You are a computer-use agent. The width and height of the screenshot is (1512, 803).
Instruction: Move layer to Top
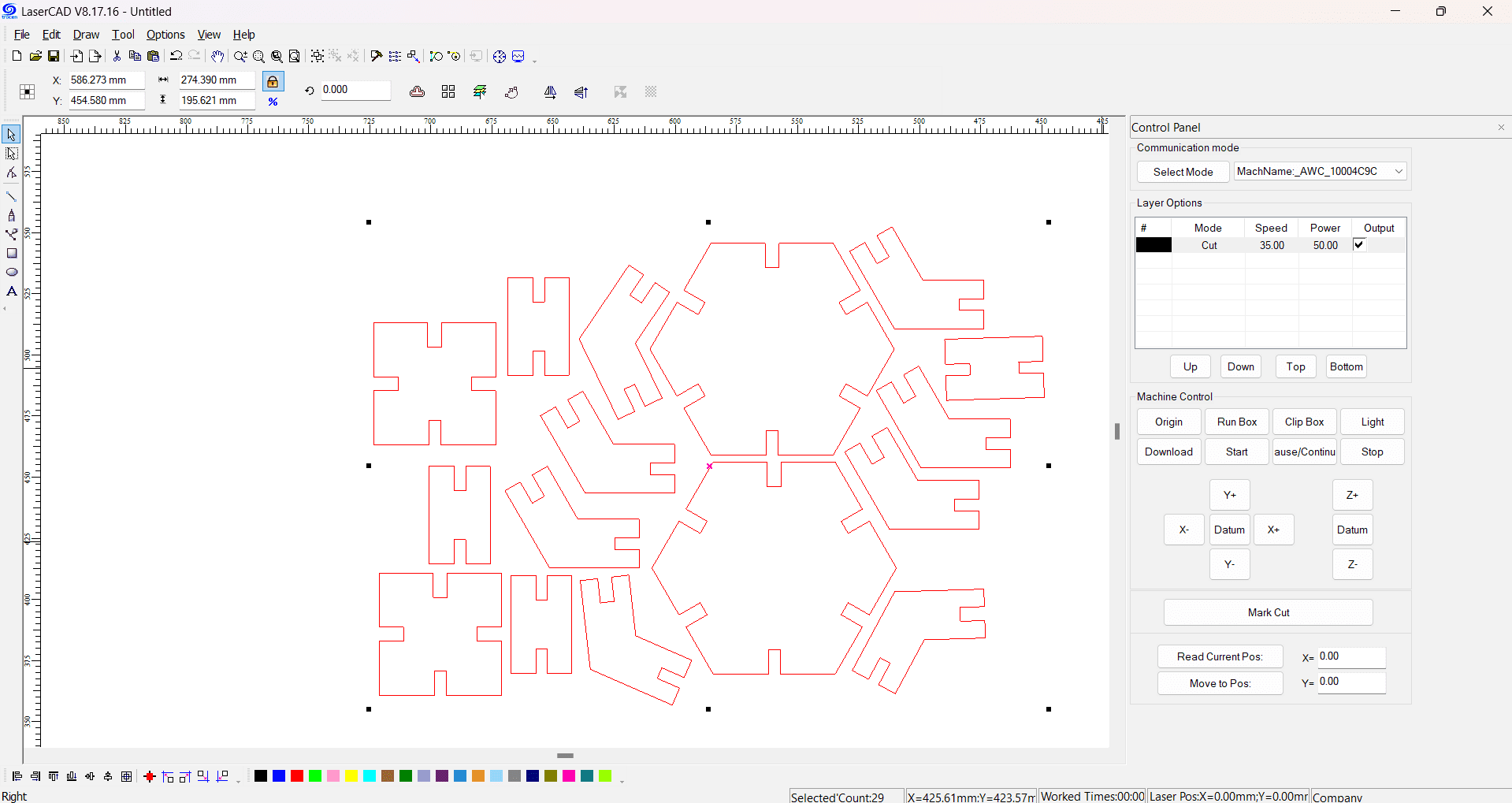[1295, 366]
